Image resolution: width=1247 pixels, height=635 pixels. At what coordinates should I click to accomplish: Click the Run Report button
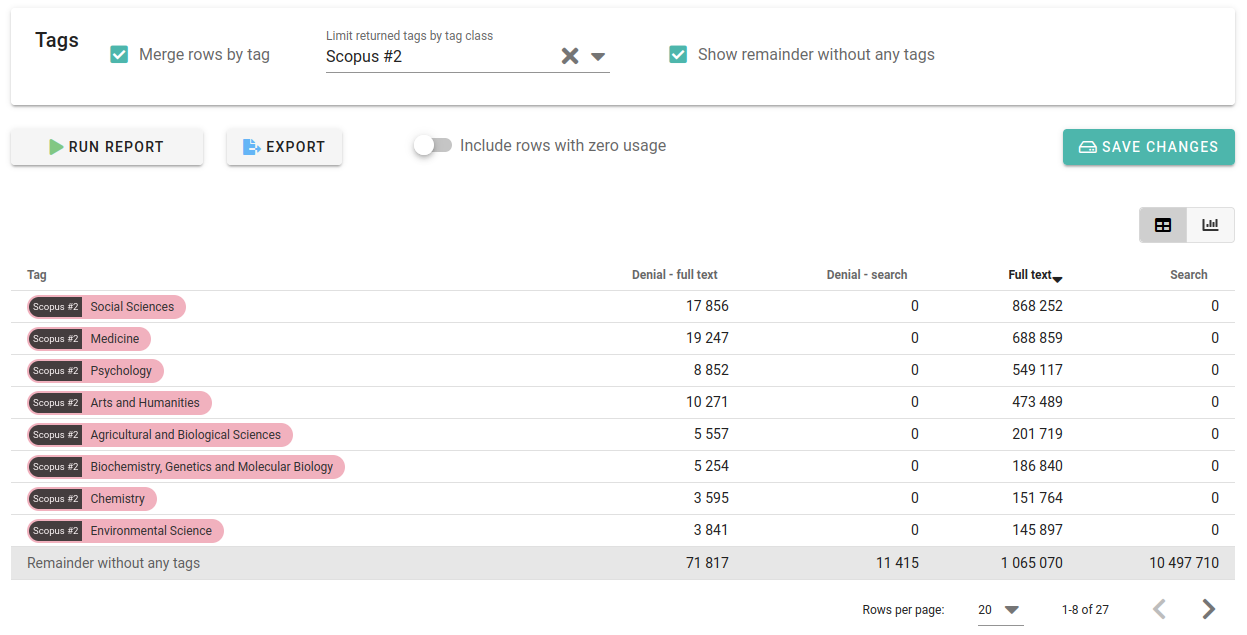pos(107,147)
